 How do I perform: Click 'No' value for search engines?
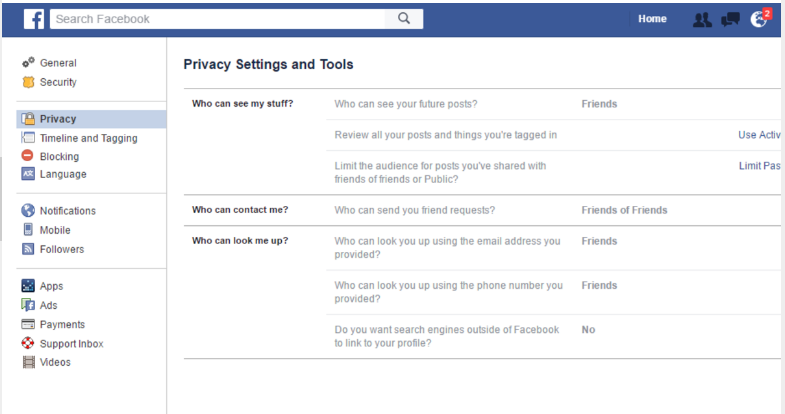coord(588,330)
